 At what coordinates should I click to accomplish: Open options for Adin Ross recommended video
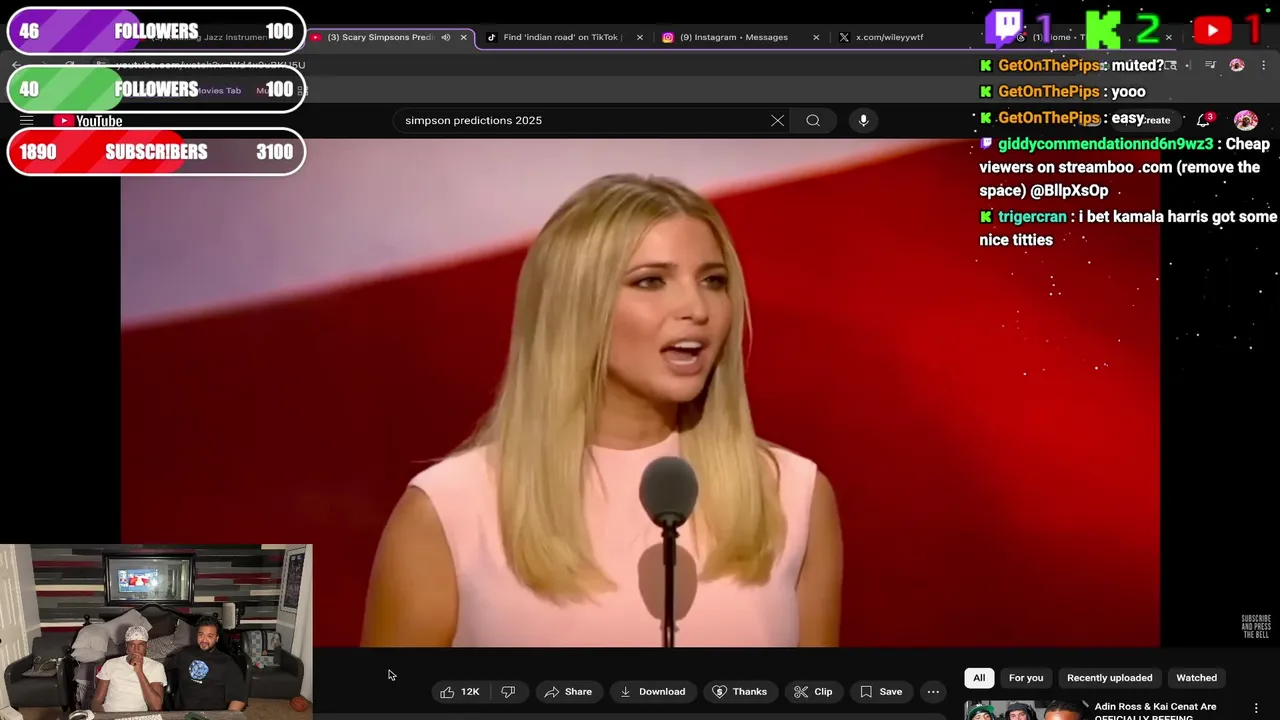coord(1257,708)
